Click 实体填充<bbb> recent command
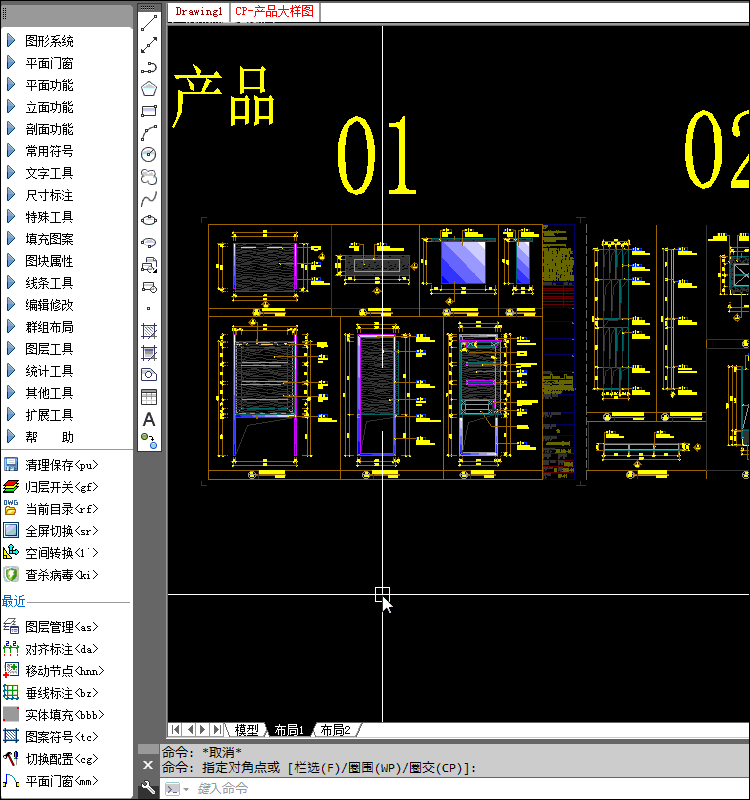 54,715
